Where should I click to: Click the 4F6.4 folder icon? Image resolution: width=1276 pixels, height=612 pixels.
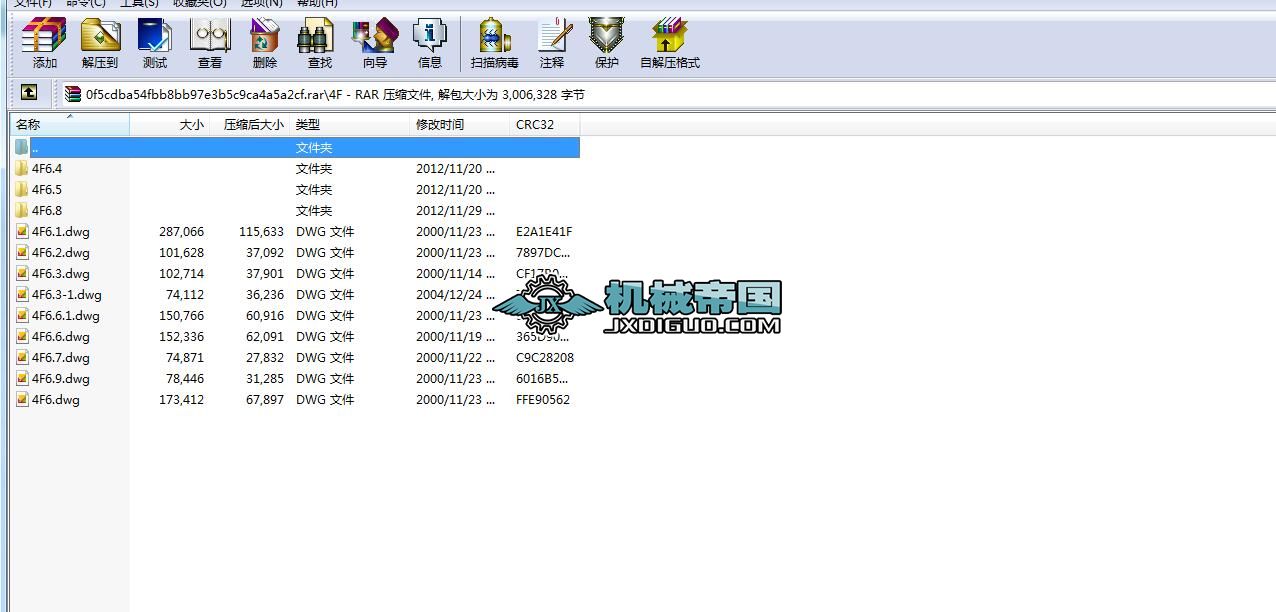pos(22,168)
